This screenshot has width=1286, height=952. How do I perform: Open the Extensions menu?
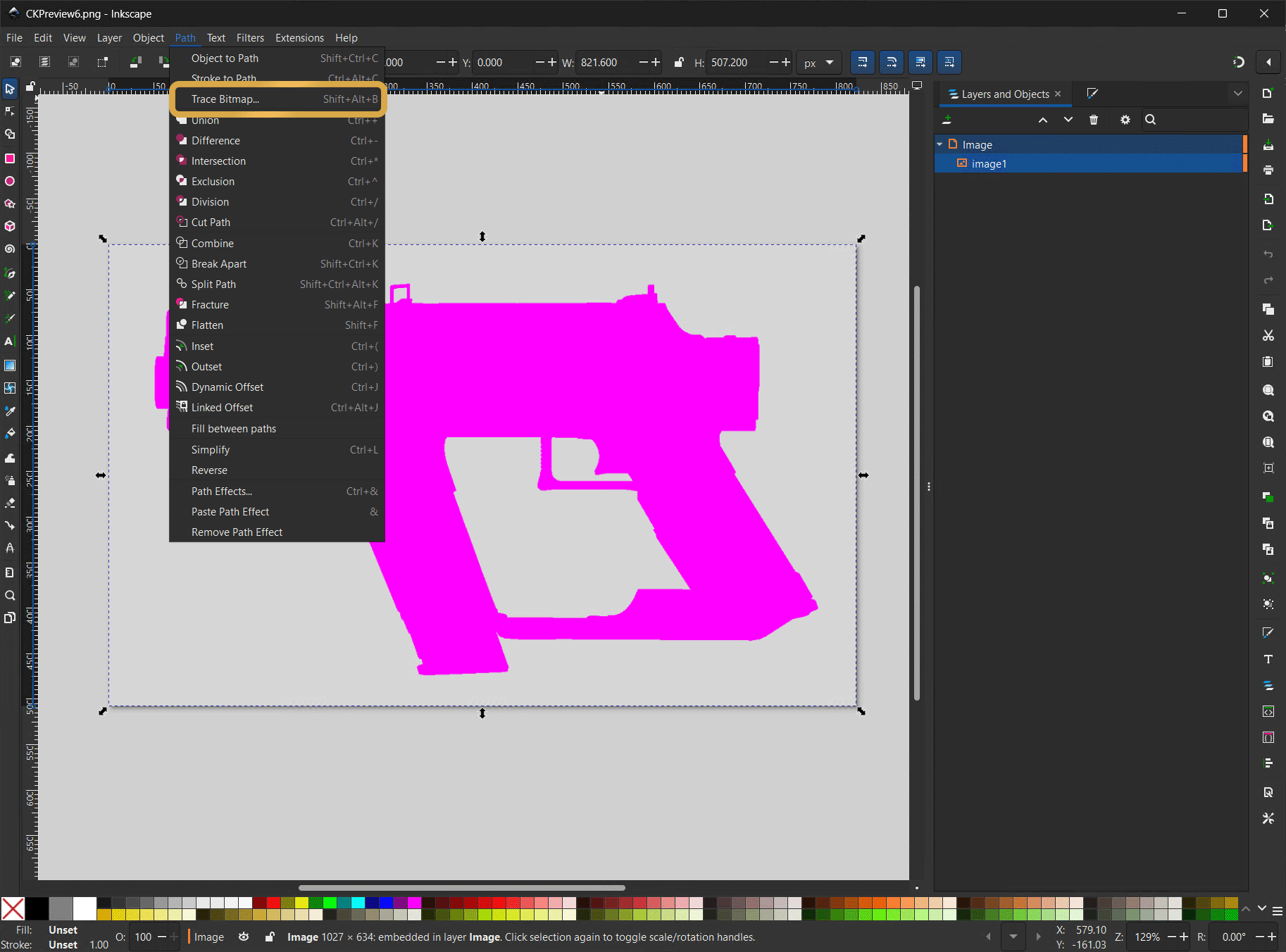pos(299,38)
